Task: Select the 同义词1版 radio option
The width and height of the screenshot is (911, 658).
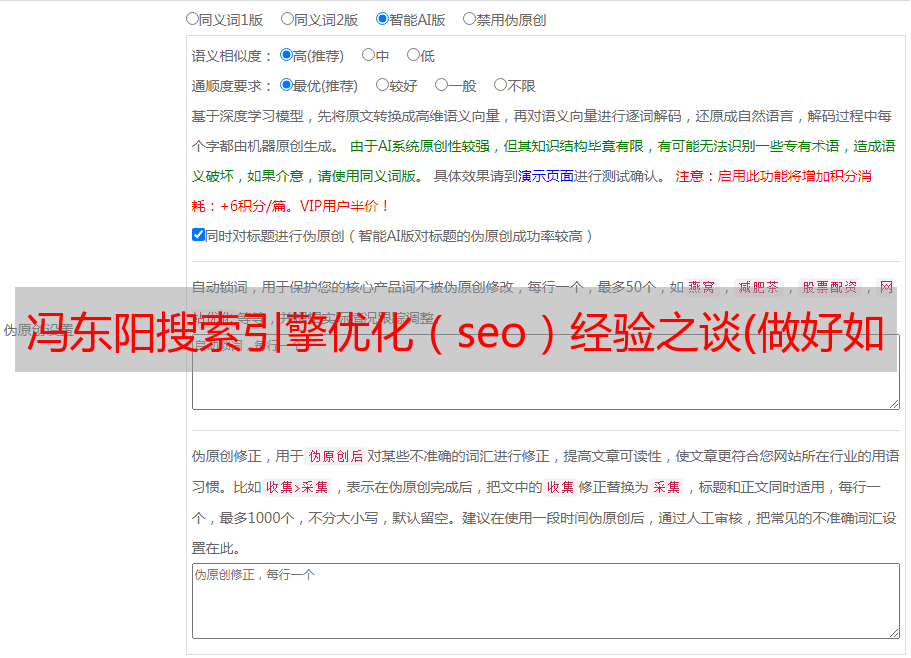Action: click(192, 19)
